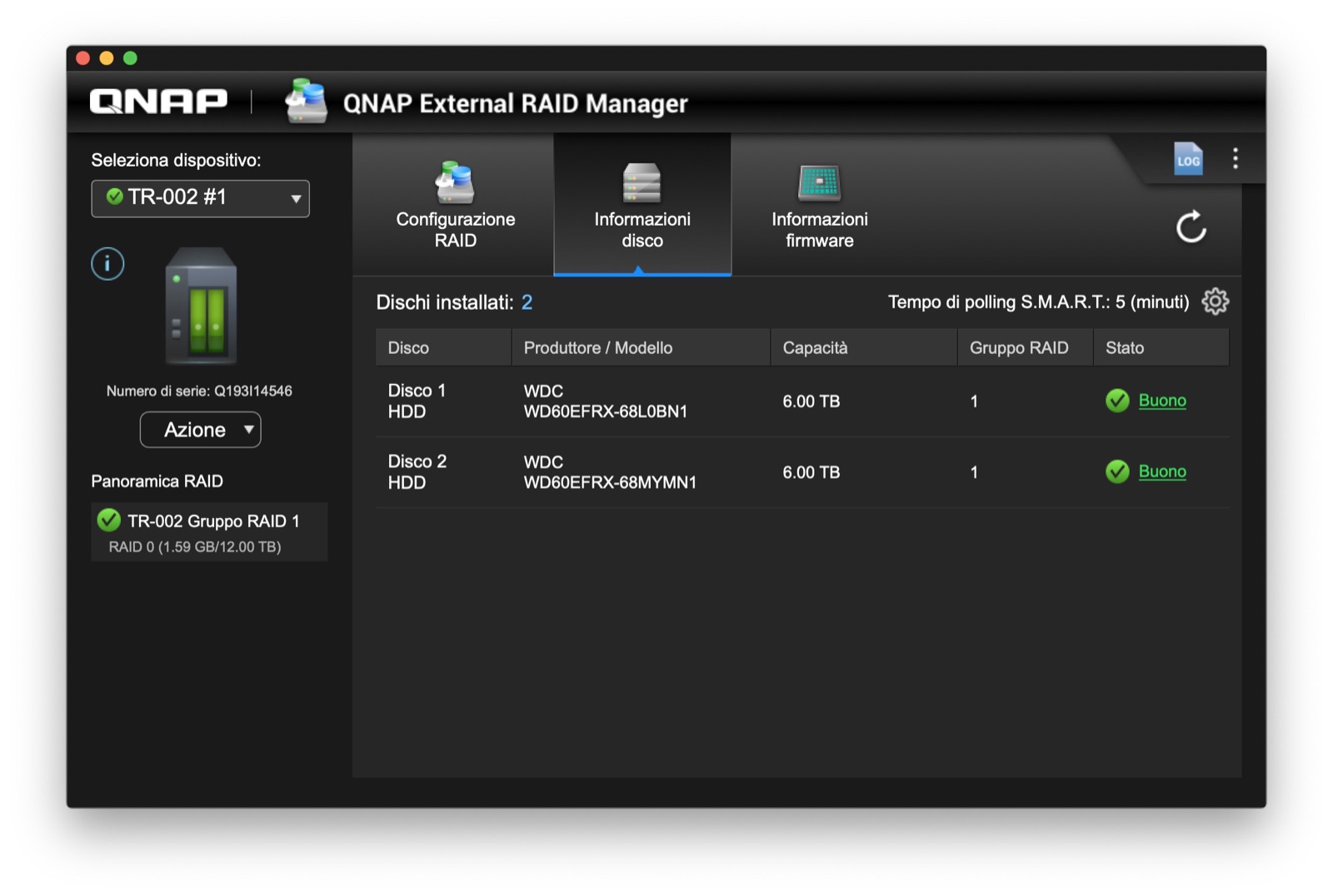Open the Buono status link for Disco 2

click(1162, 471)
